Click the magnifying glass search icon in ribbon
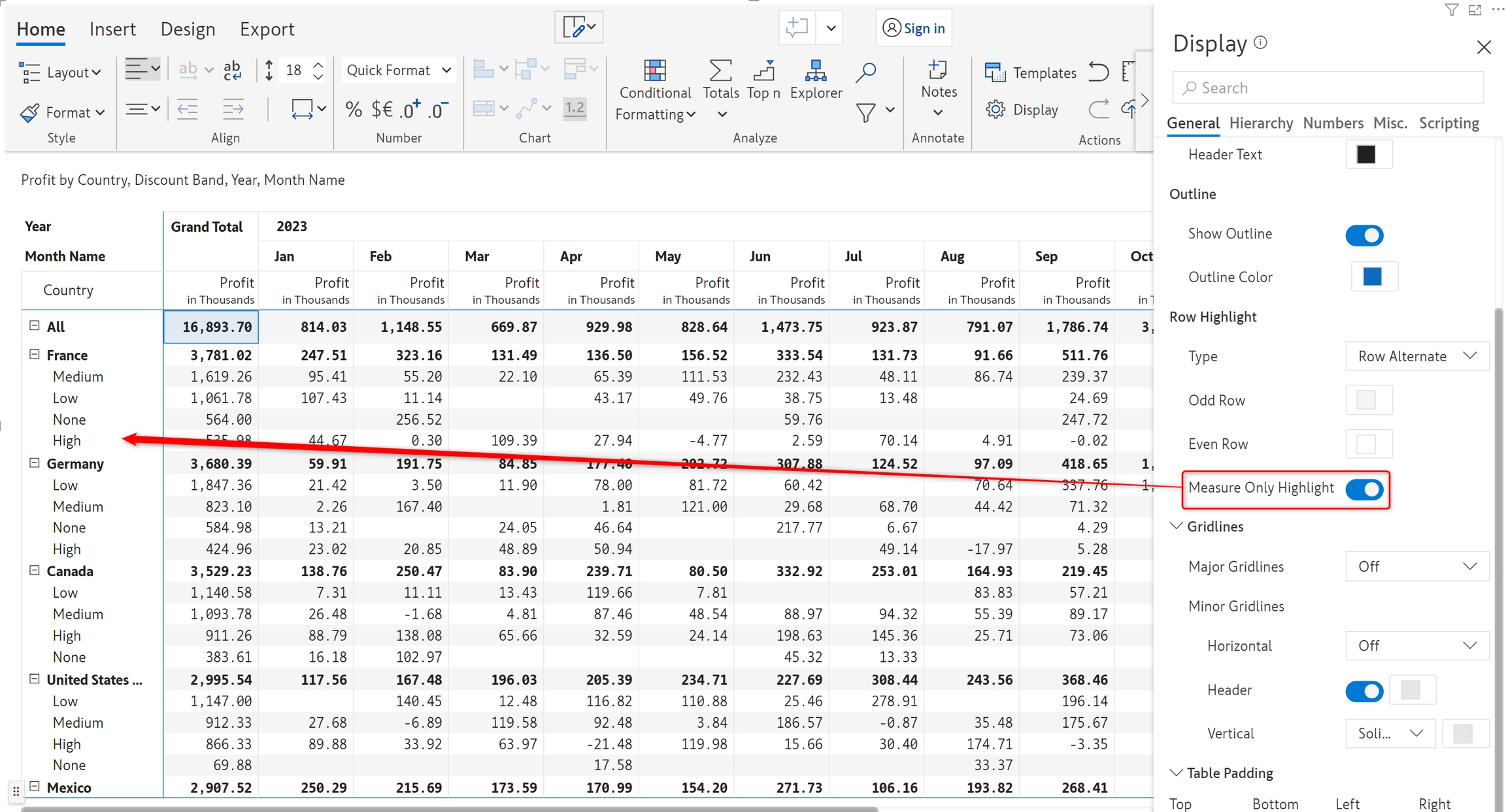This screenshot has height=812, width=1506. 865,71
